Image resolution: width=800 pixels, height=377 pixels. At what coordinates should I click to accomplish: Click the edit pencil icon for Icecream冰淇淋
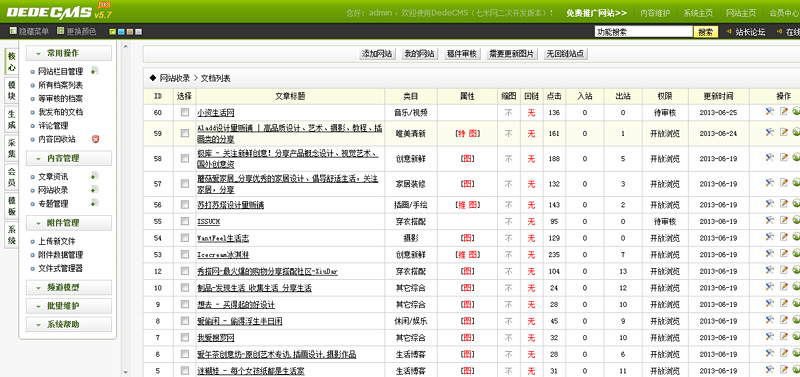click(x=784, y=254)
